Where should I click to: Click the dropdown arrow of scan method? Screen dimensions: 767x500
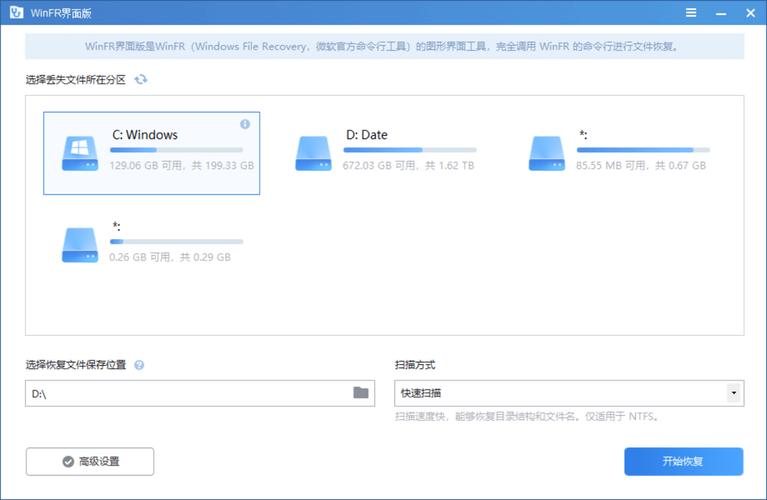coord(733,393)
